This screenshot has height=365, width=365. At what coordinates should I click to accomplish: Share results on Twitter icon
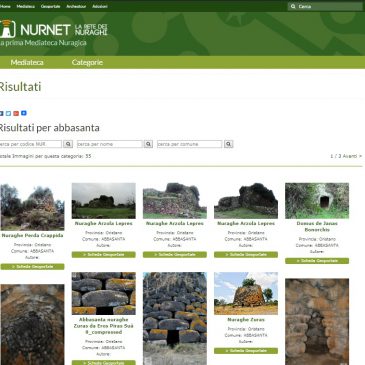pos(8,113)
